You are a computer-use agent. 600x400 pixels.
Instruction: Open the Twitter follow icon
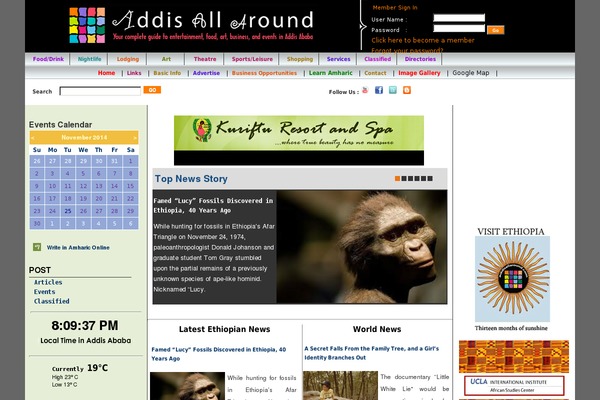[393, 90]
